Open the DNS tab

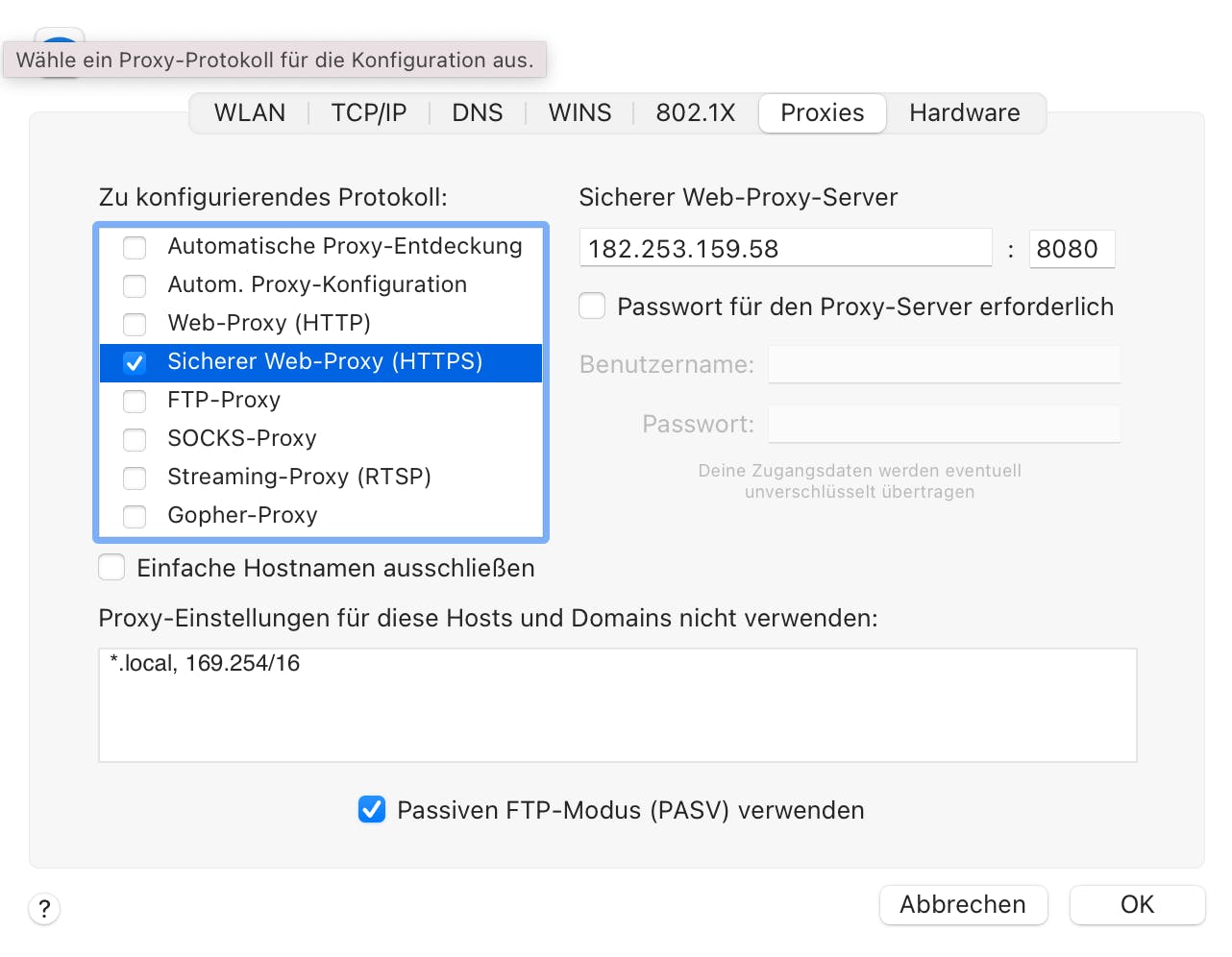[477, 112]
